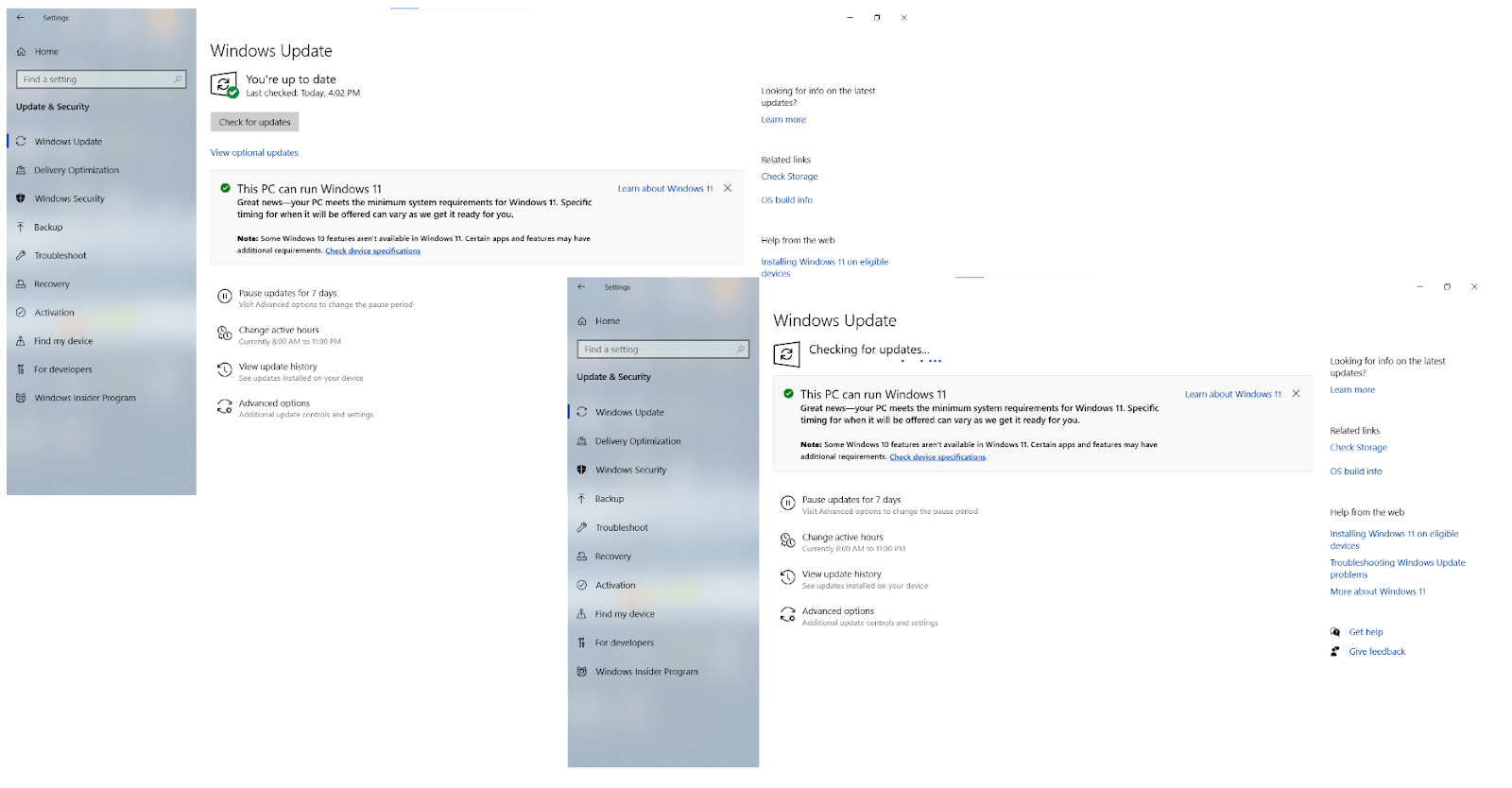The image size is (1512, 788).
Task: Open More about Windows 11 link
Action: click(x=1378, y=592)
